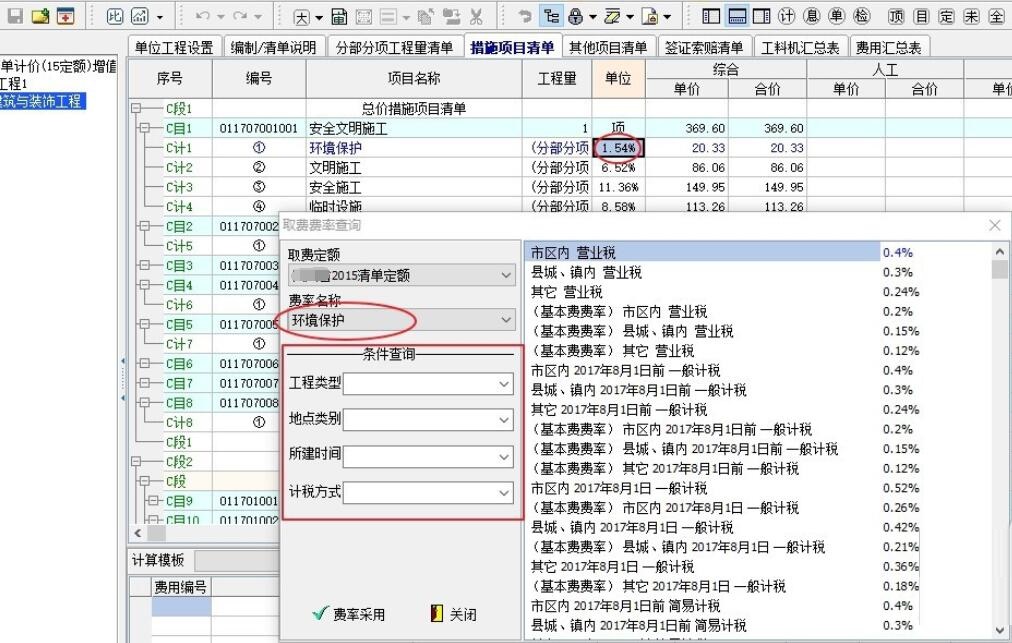Click the round 检 check icon
Viewport: 1012px width, 643px height.
[x=861, y=16]
